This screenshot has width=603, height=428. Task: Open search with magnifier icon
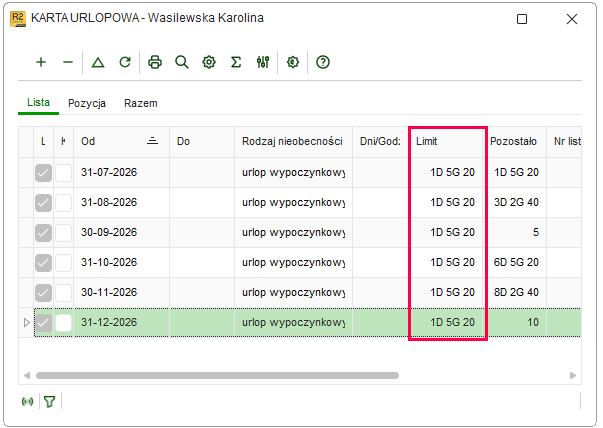pos(182,62)
